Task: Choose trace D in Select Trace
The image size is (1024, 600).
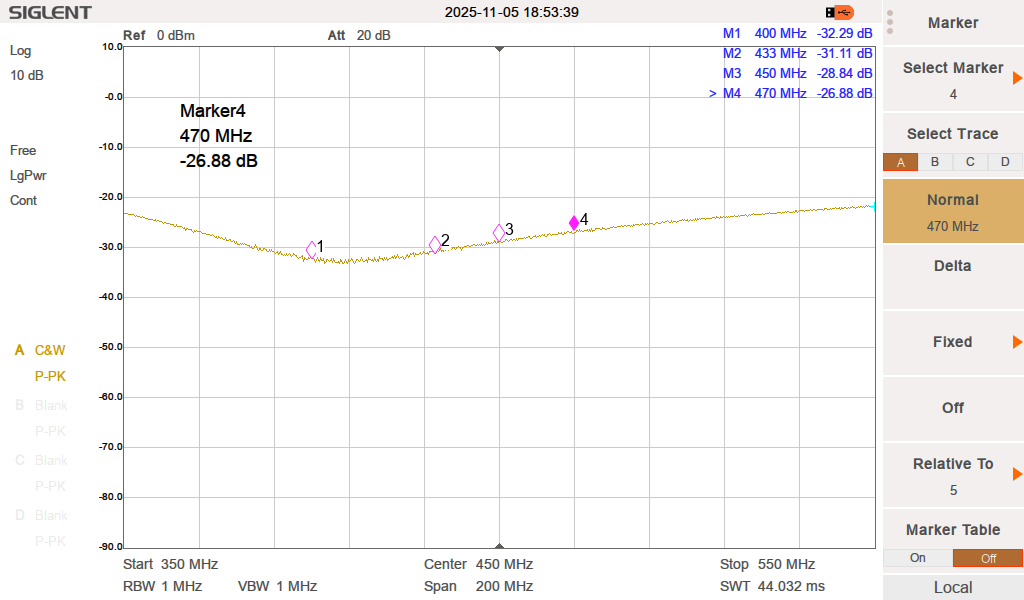Action: 1005,162
